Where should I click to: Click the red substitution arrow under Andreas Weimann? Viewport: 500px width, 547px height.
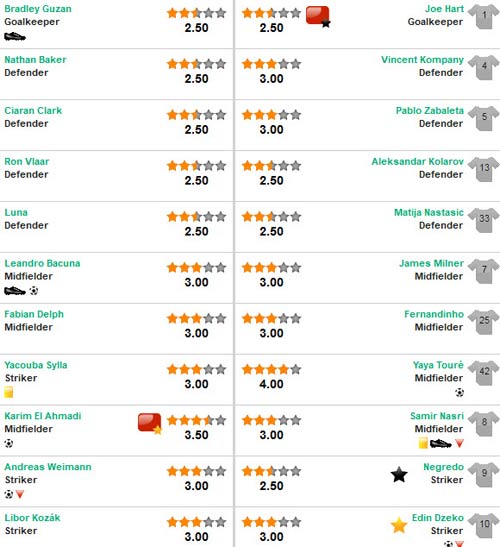click(x=20, y=494)
